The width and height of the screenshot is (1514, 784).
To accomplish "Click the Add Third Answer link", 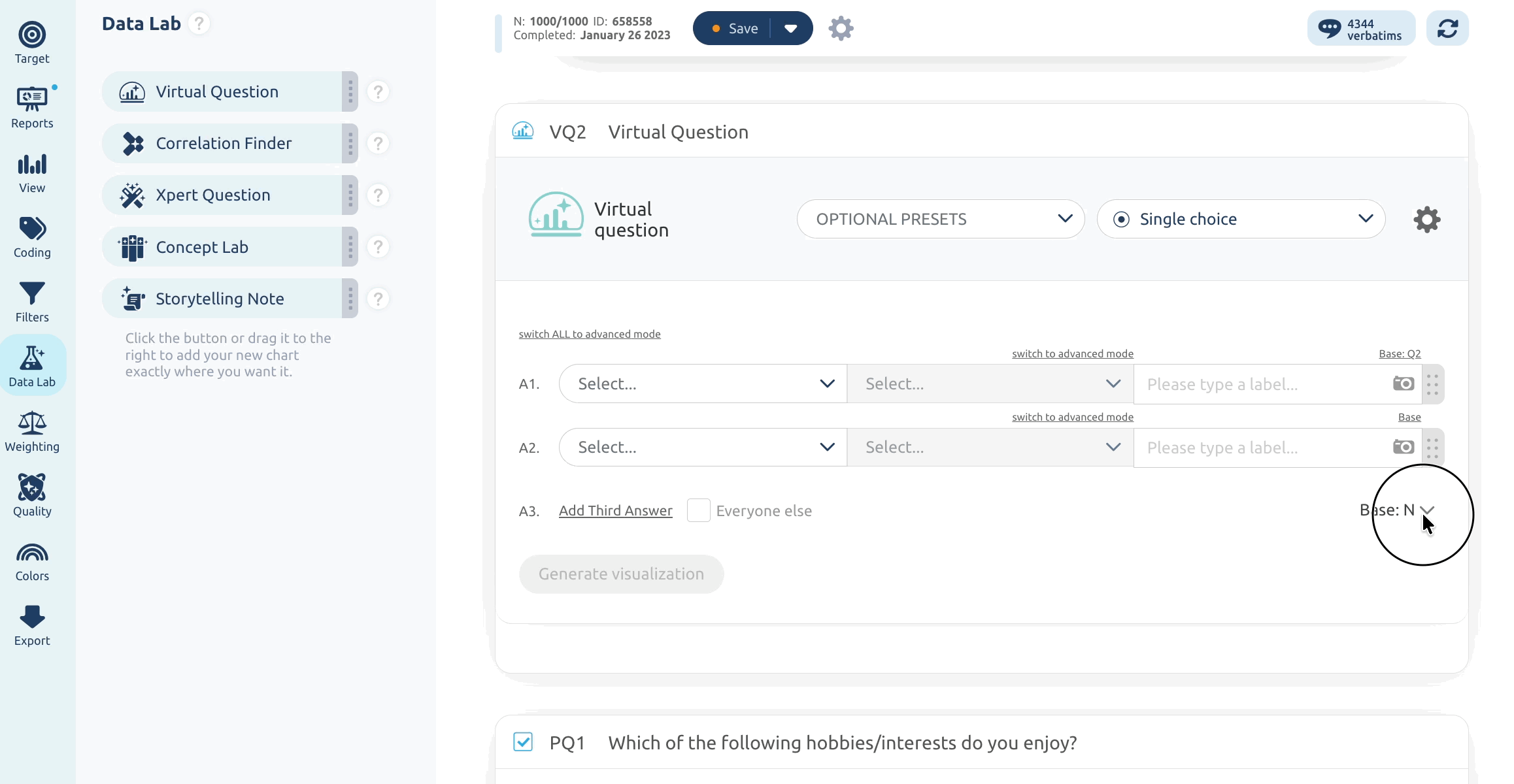I will (x=615, y=510).
